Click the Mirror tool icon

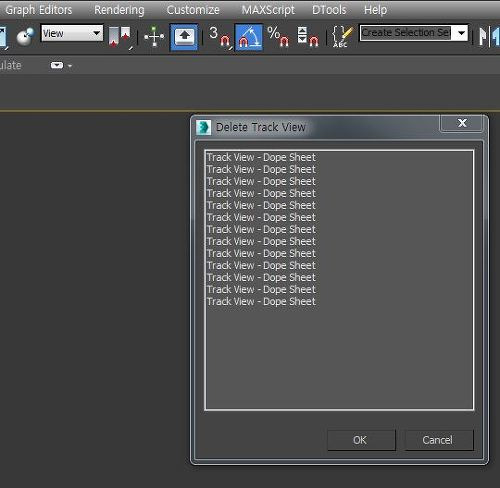point(489,37)
